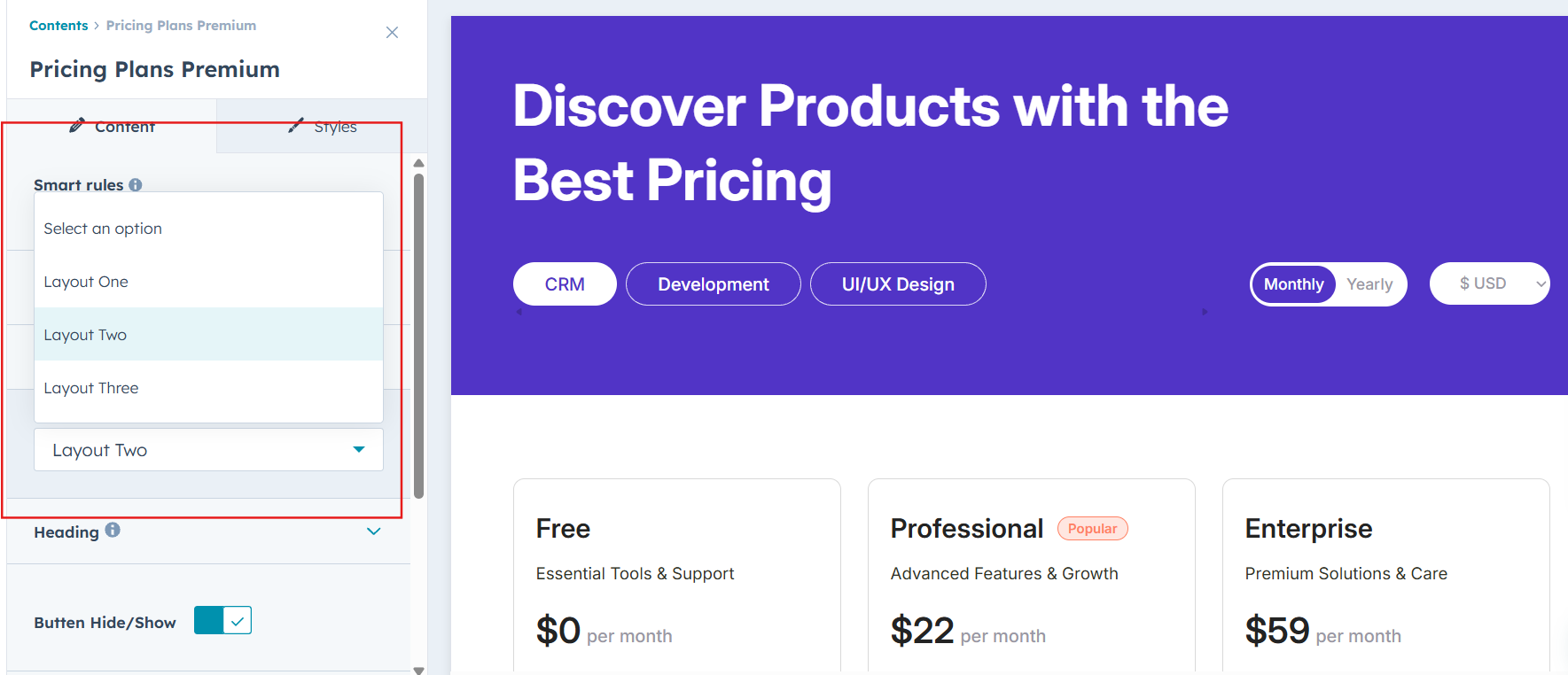
Task: Click the pencil icon on Content tab
Action: pyautogui.click(x=77, y=125)
